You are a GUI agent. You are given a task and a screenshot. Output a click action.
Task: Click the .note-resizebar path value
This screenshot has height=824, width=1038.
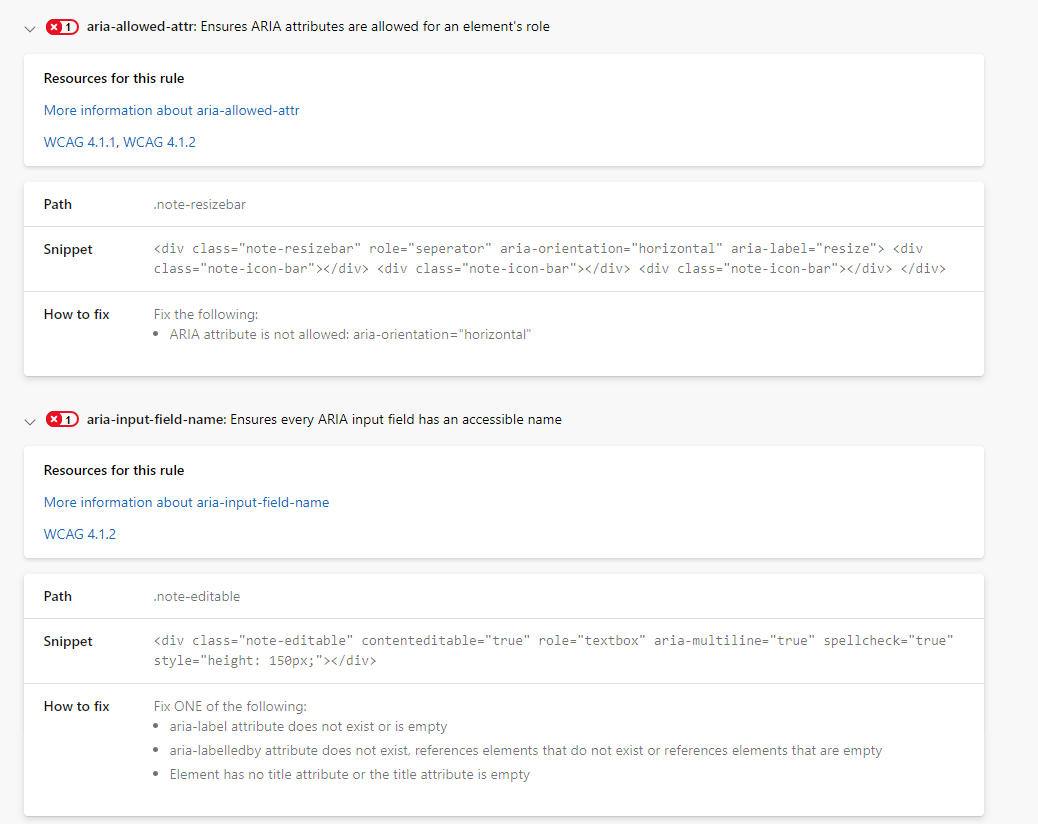(199, 204)
